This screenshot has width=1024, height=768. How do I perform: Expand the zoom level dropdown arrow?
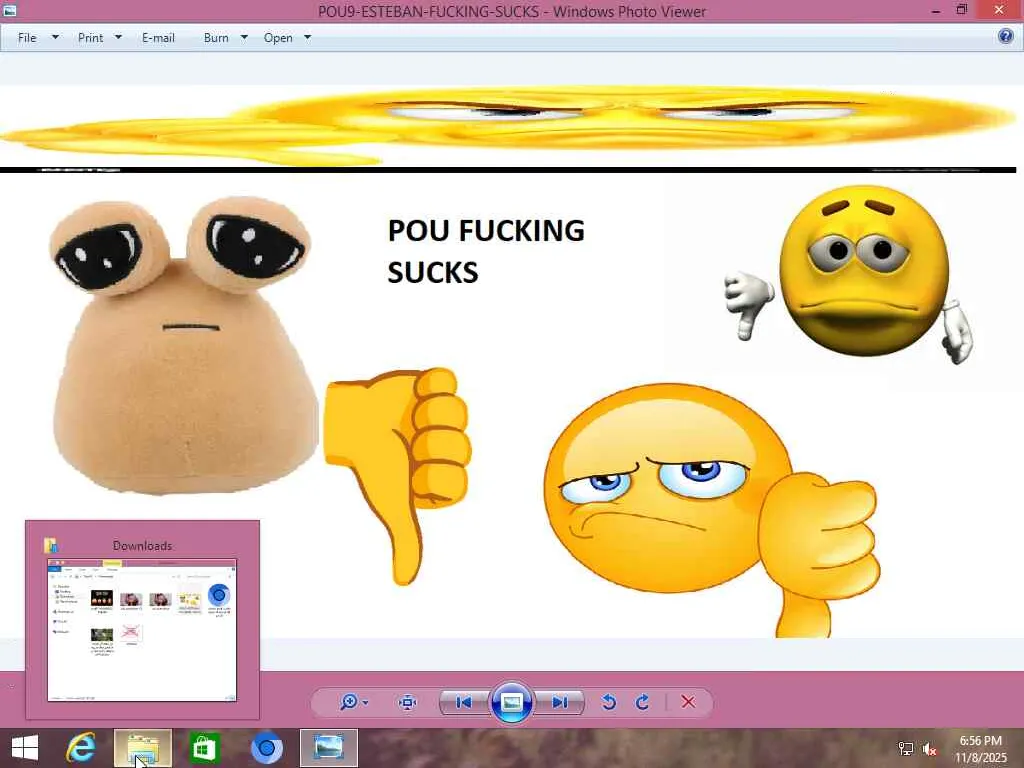365,703
